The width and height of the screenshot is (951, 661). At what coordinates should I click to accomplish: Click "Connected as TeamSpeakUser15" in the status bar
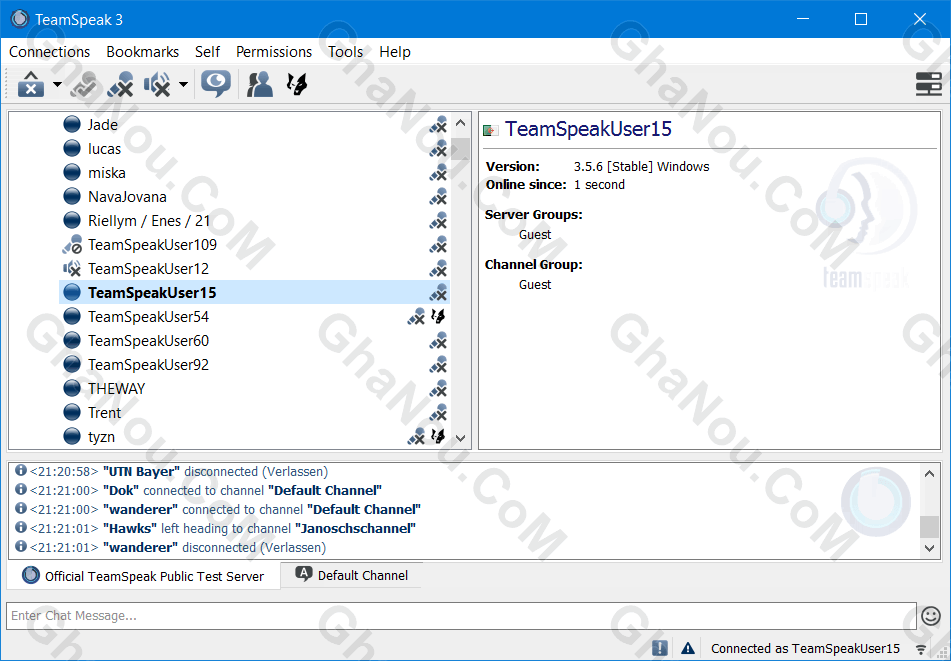[x=805, y=649]
